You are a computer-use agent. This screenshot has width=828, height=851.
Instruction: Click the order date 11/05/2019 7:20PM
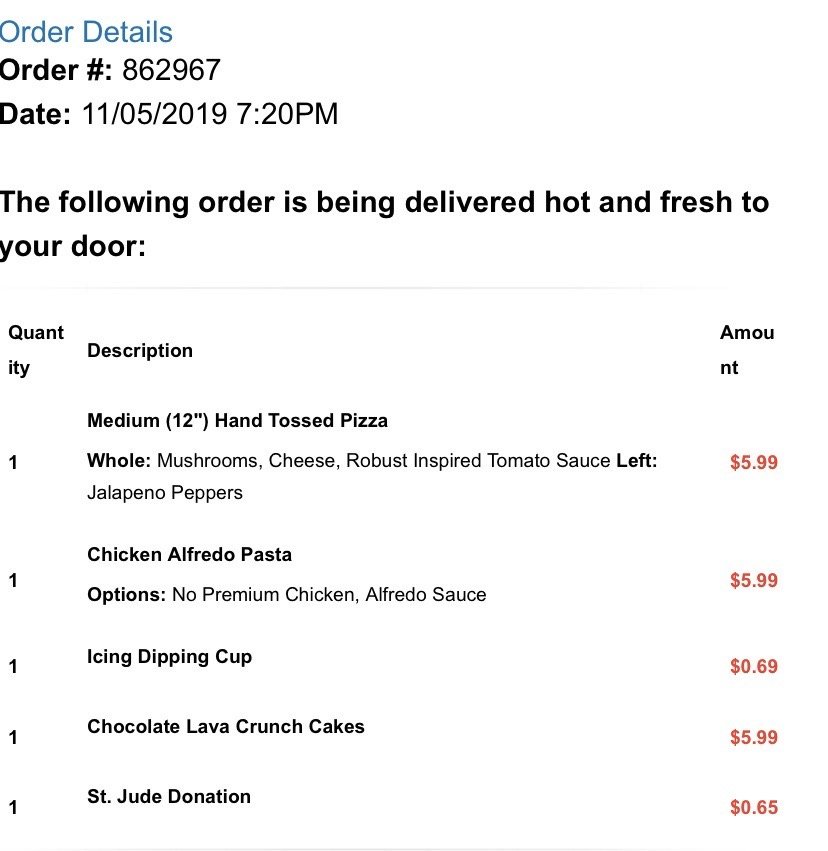(210, 114)
